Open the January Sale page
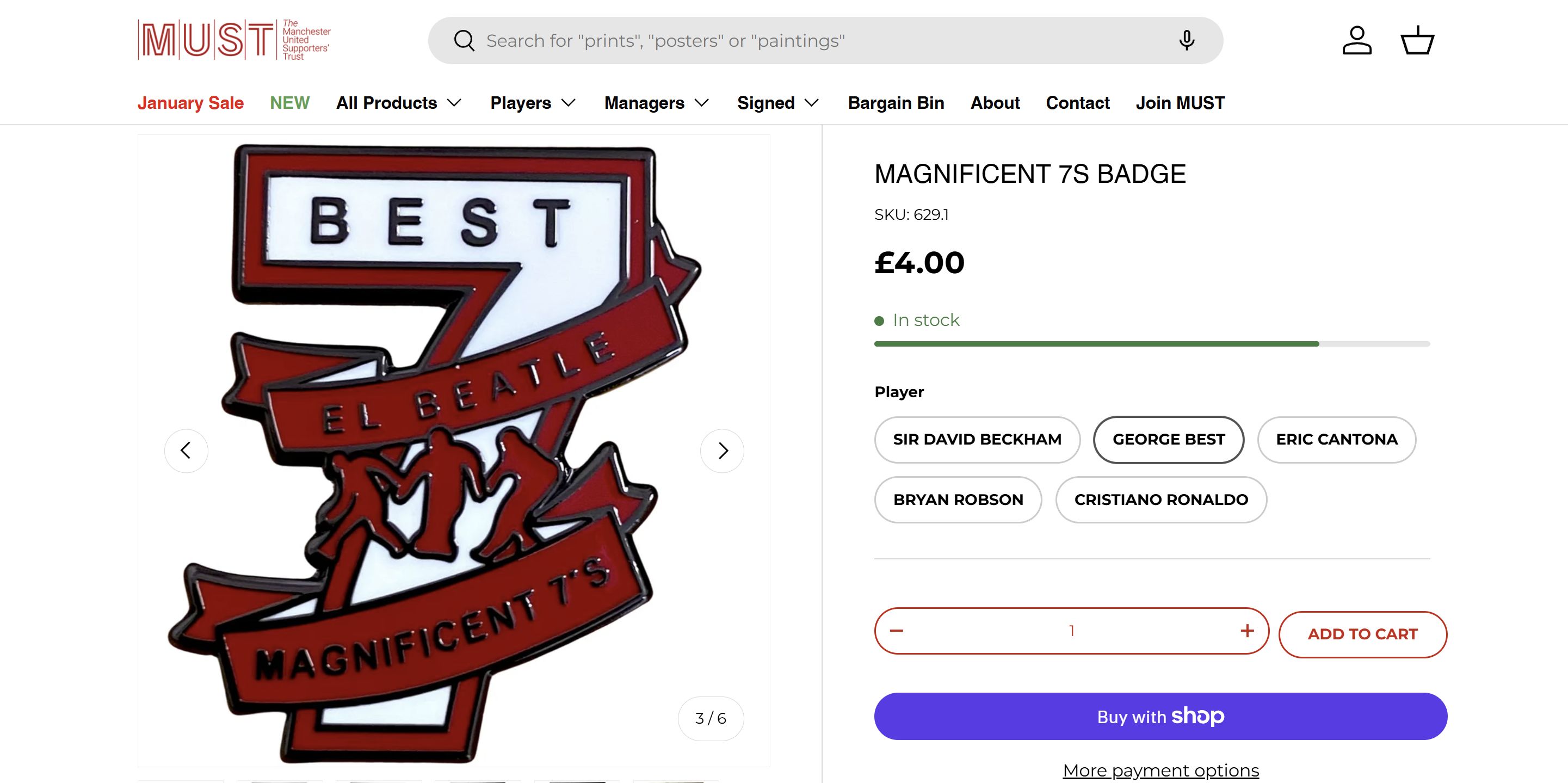 [190, 103]
